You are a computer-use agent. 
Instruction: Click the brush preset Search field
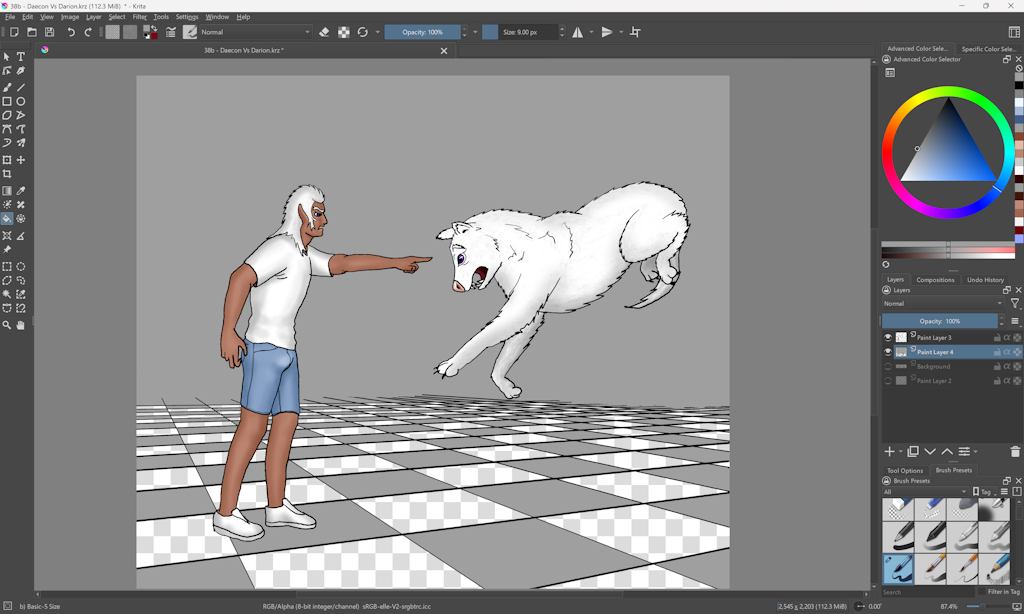[930, 592]
